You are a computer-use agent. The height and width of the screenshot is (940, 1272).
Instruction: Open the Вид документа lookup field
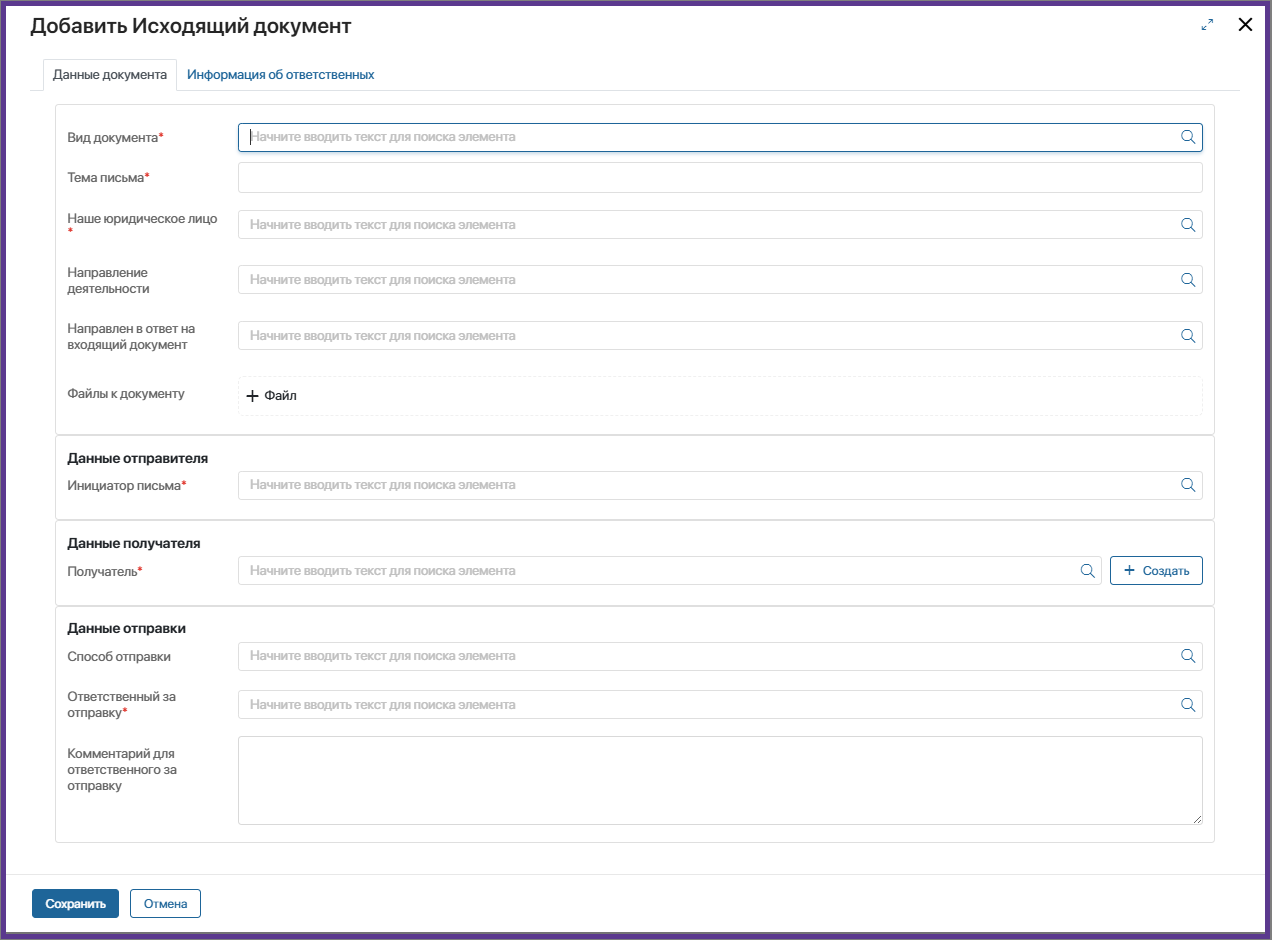coord(700,137)
